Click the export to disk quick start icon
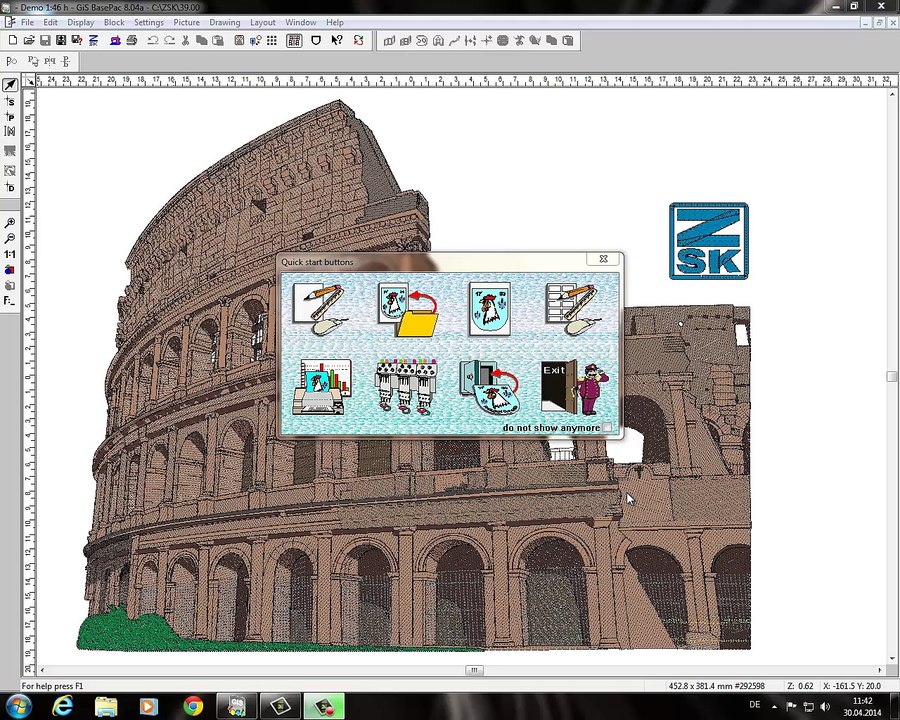The image size is (900, 720). [490, 387]
